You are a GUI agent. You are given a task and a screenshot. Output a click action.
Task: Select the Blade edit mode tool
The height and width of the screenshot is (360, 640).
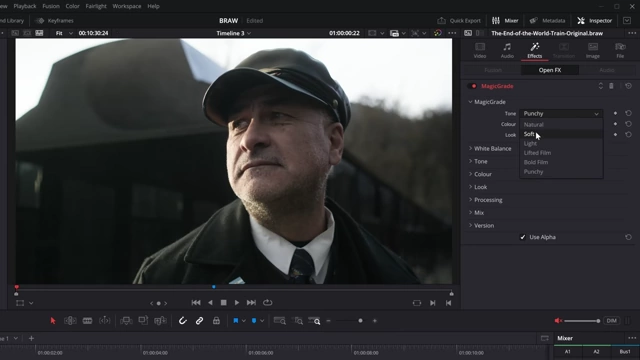[87, 321]
